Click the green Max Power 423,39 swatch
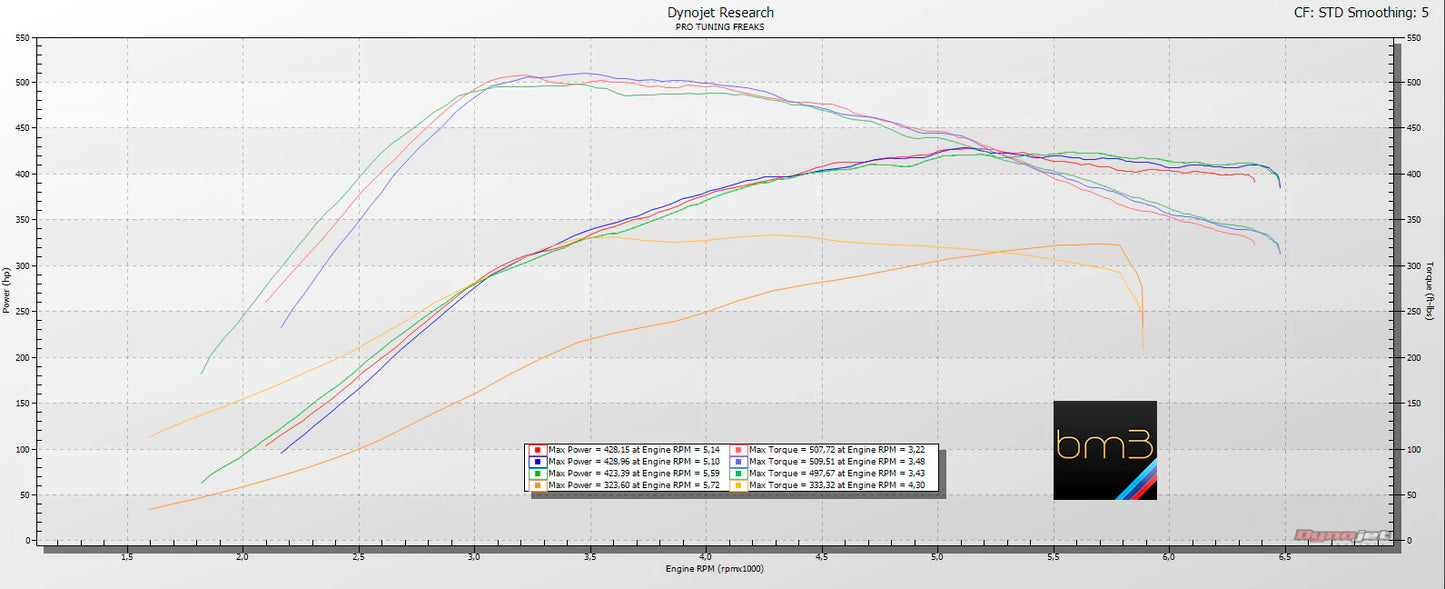The image size is (1445, 589). coord(538,474)
